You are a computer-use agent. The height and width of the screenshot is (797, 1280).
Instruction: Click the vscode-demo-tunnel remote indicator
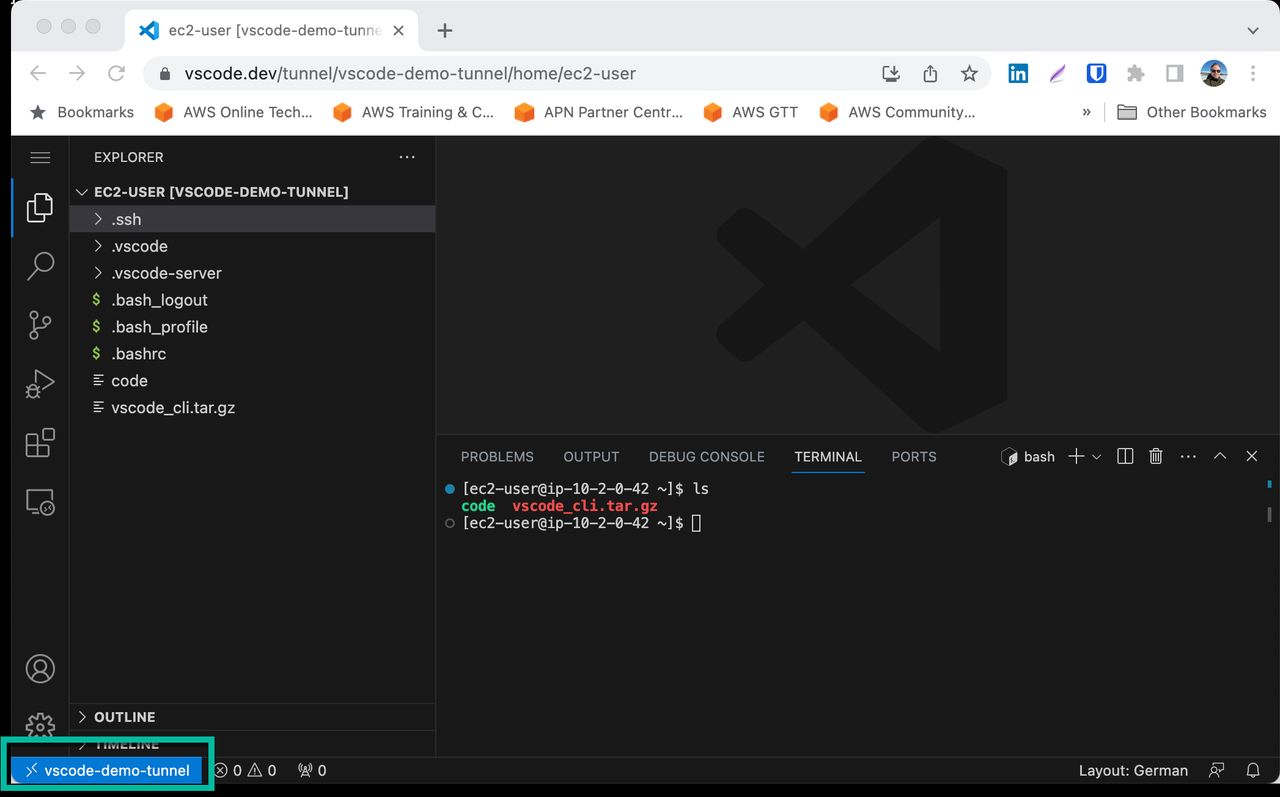[x=107, y=770]
